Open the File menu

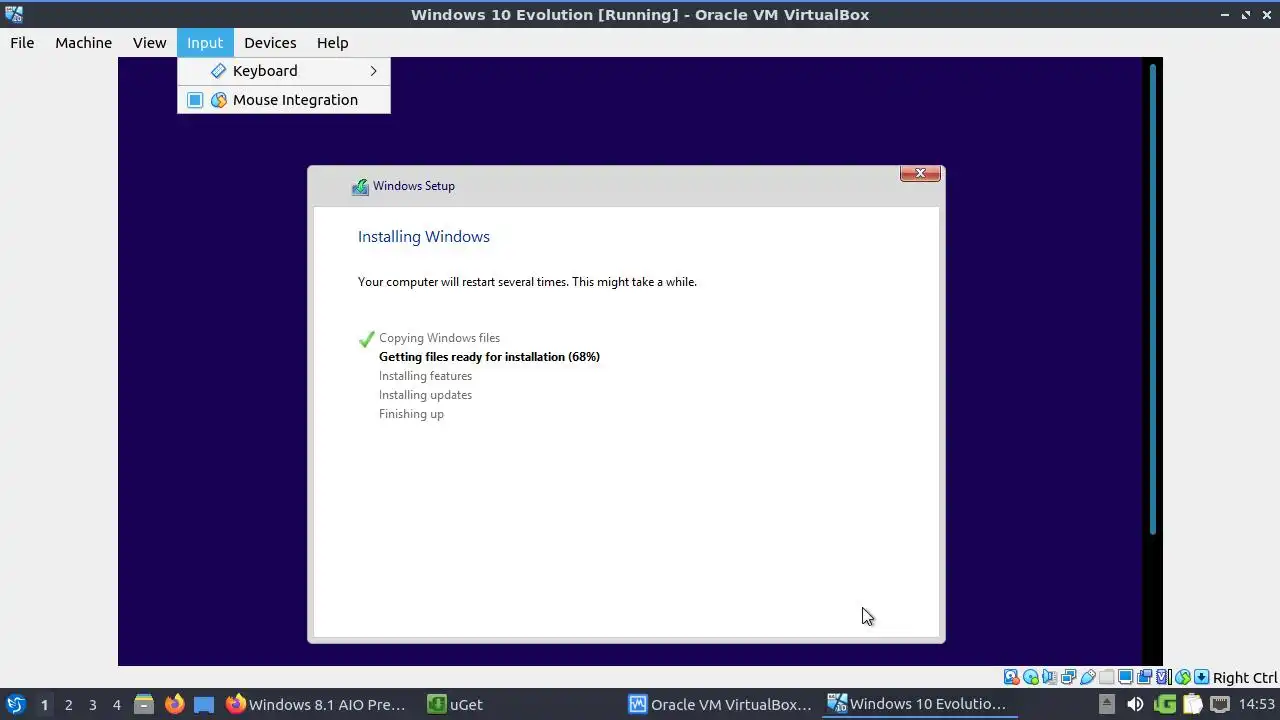pyautogui.click(x=22, y=42)
